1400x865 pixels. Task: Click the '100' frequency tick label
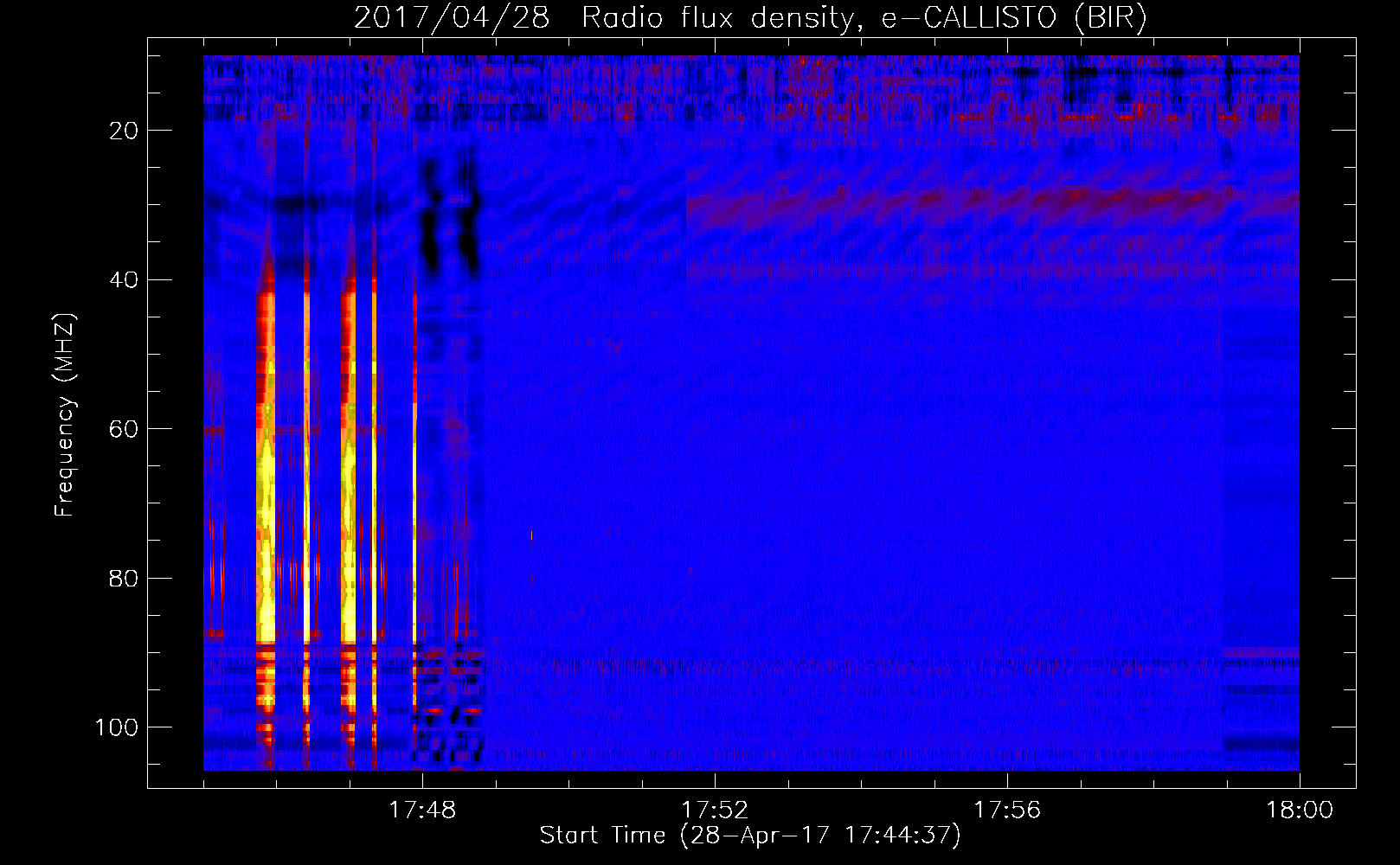coord(118,727)
